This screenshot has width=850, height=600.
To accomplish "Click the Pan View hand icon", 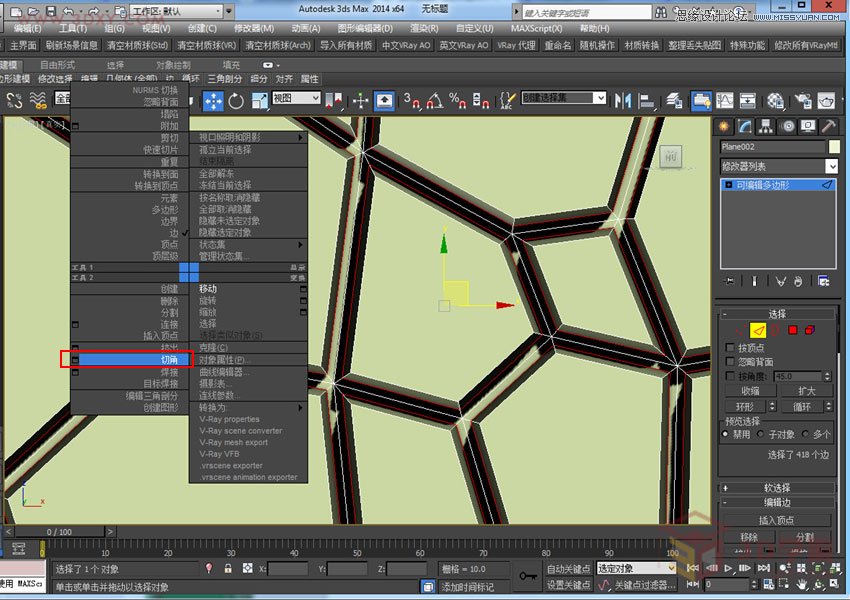I will pos(802,585).
